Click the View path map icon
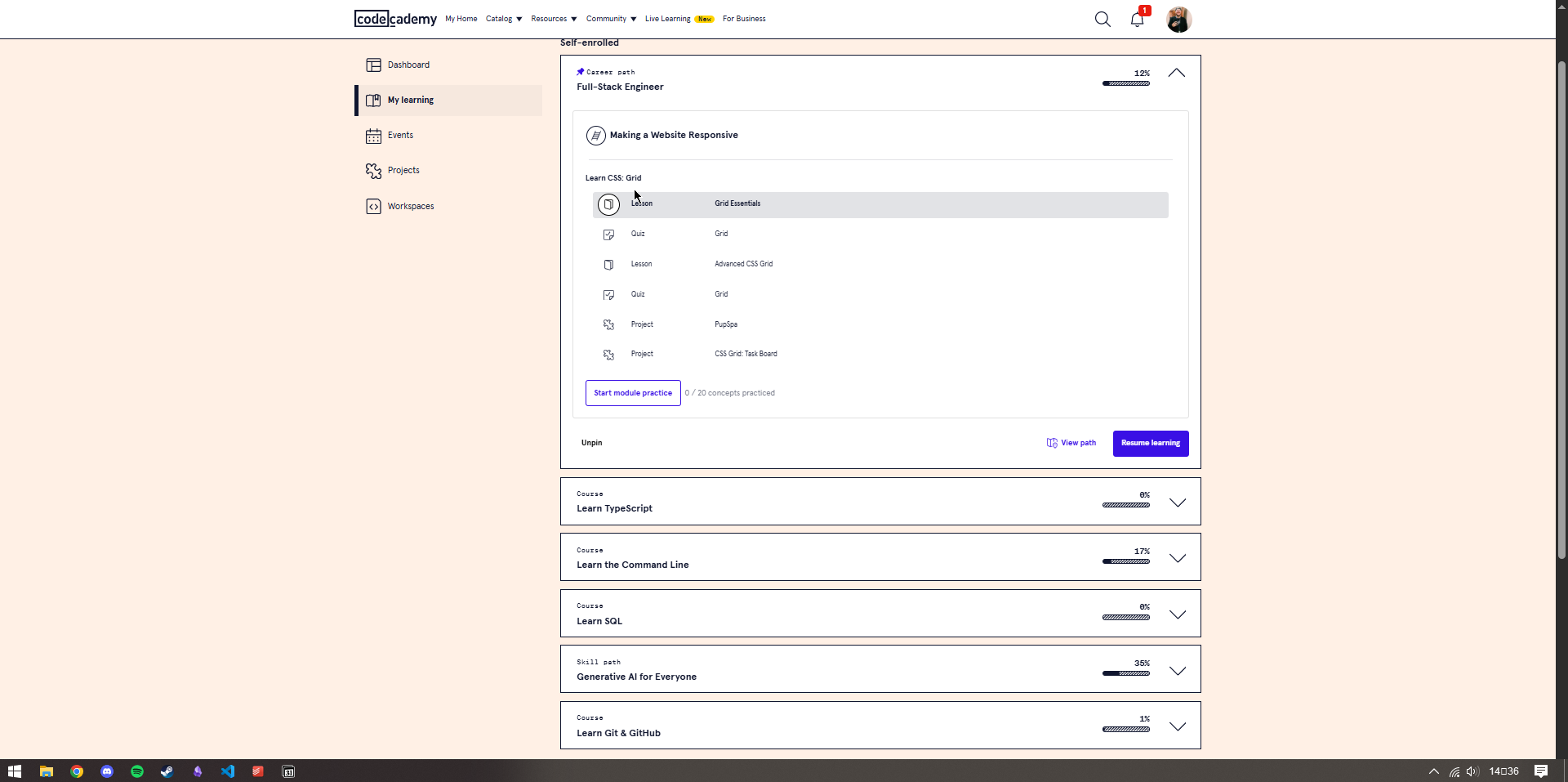This screenshot has width=1568, height=782. click(1052, 443)
